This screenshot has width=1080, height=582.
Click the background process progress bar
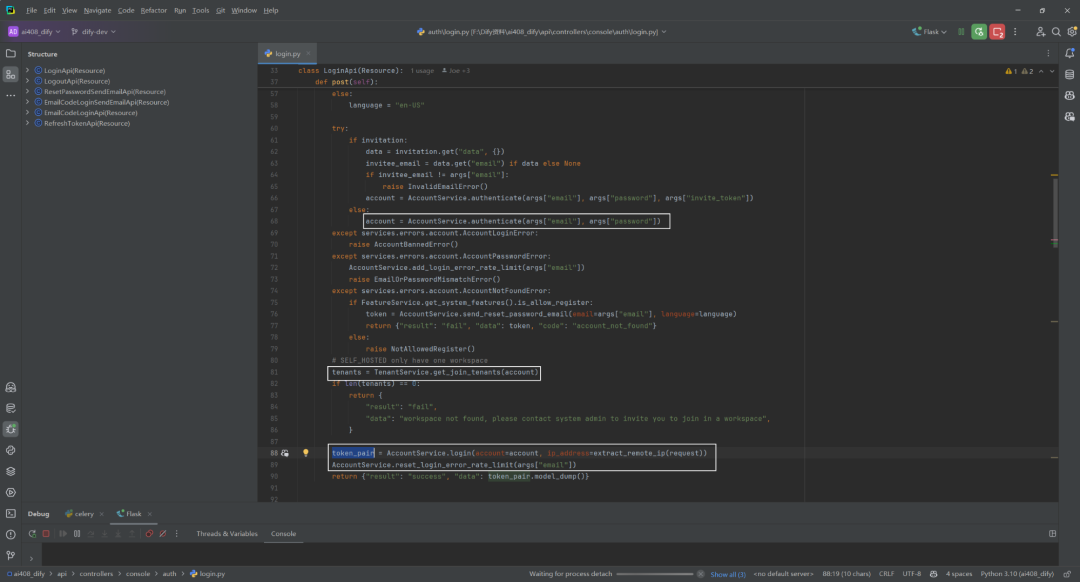click(x=654, y=574)
